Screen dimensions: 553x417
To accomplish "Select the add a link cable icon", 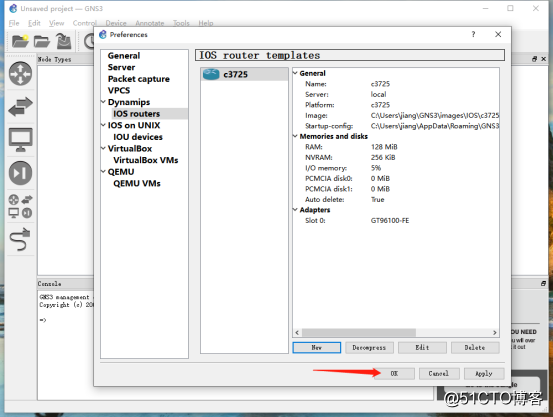I will (x=20, y=239).
